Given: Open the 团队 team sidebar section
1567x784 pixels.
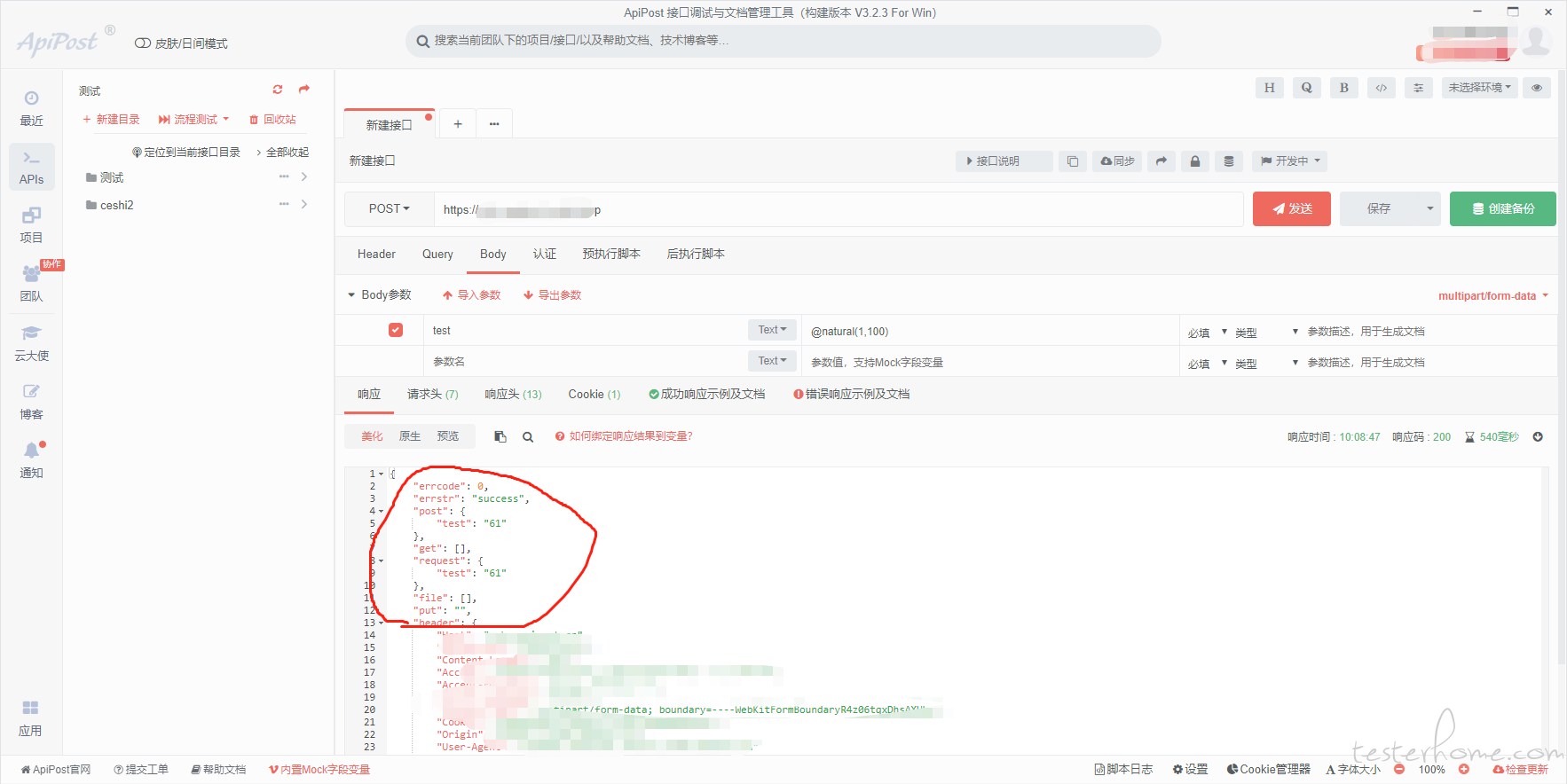Looking at the screenshot, I should [31, 284].
